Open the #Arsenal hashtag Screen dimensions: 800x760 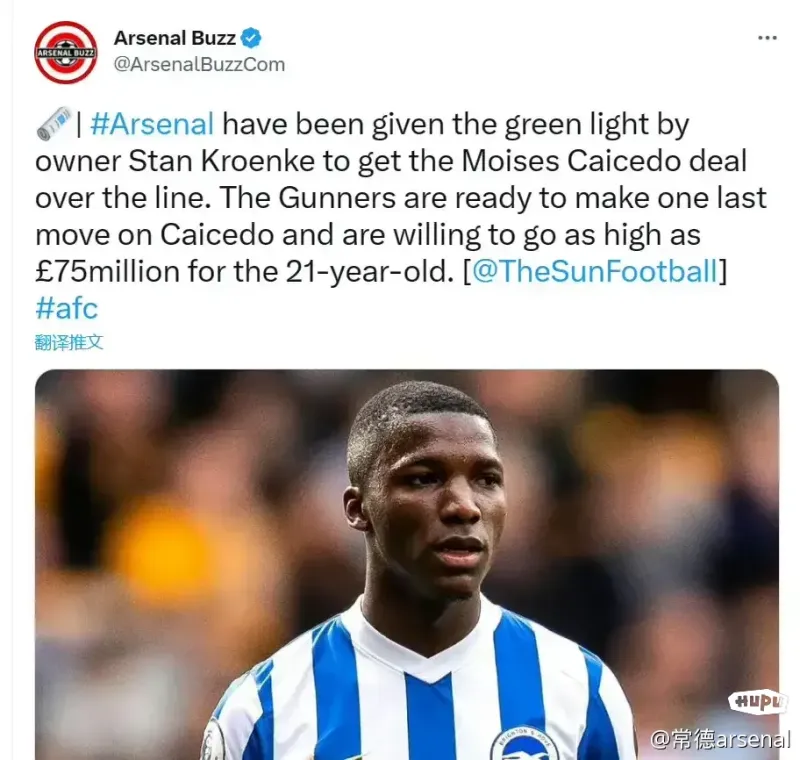tap(152, 124)
